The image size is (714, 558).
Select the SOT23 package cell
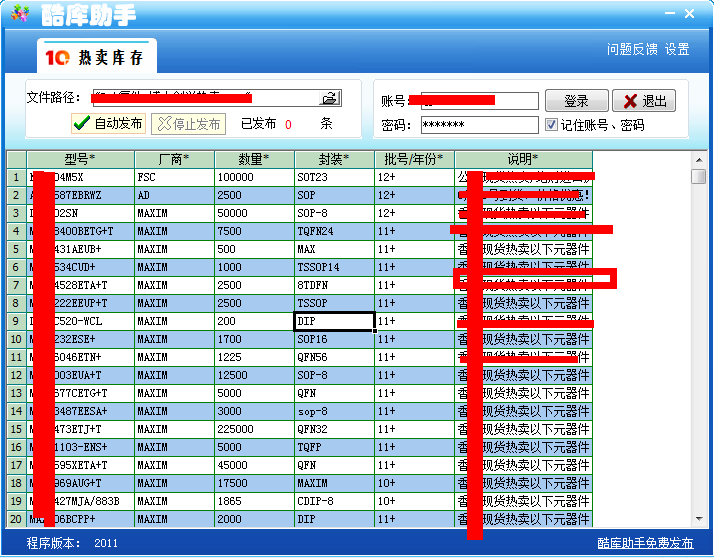point(334,177)
